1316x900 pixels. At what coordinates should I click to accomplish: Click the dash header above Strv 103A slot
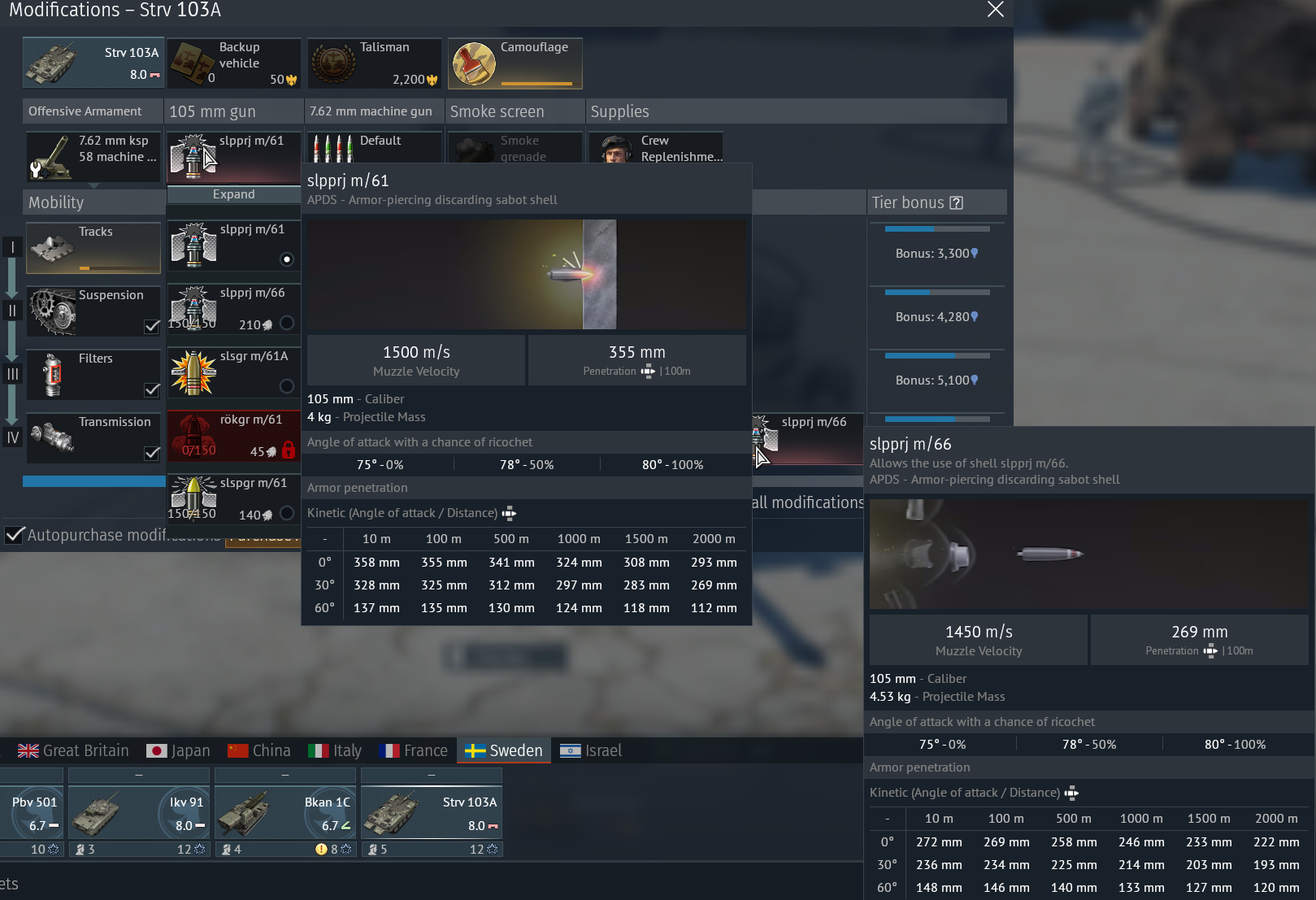pos(432,775)
